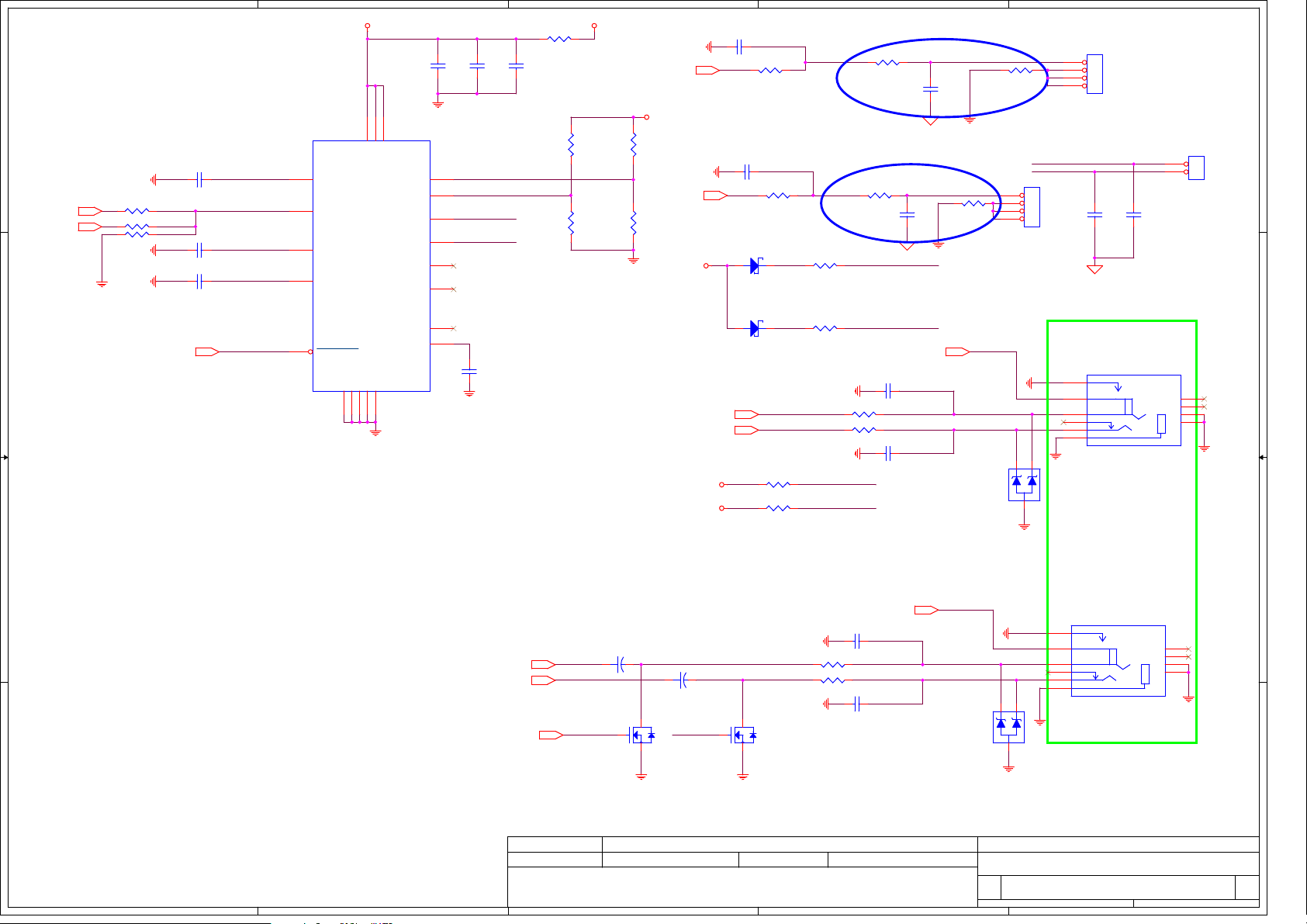Image resolution: width=1307 pixels, height=924 pixels.
Task: Select the right MOSFET transistor symbol
Action: [745, 735]
